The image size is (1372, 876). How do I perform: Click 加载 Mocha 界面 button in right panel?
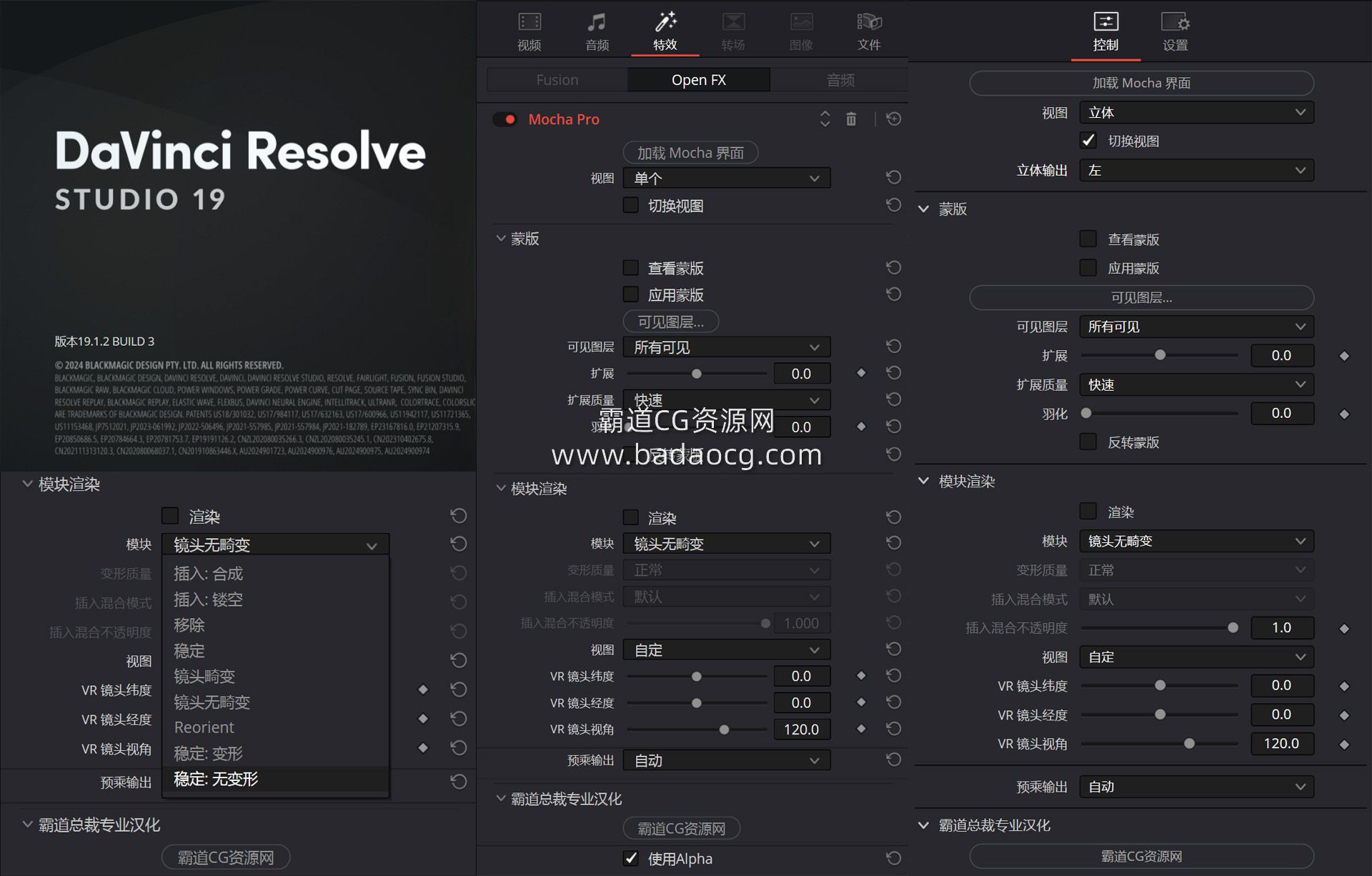tap(1141, 83)
